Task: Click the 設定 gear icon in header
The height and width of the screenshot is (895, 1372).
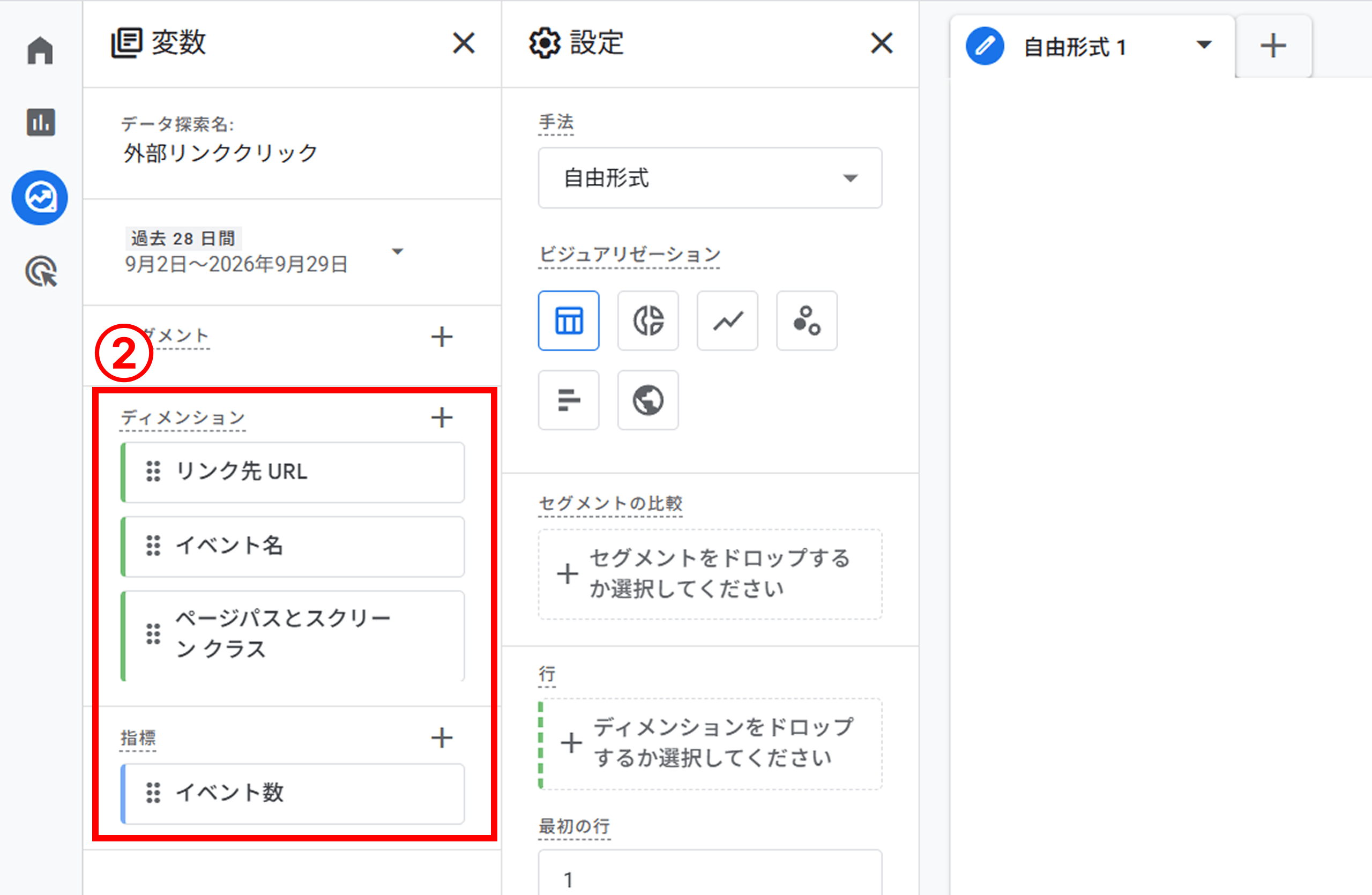Action: [x=544, y=43]
